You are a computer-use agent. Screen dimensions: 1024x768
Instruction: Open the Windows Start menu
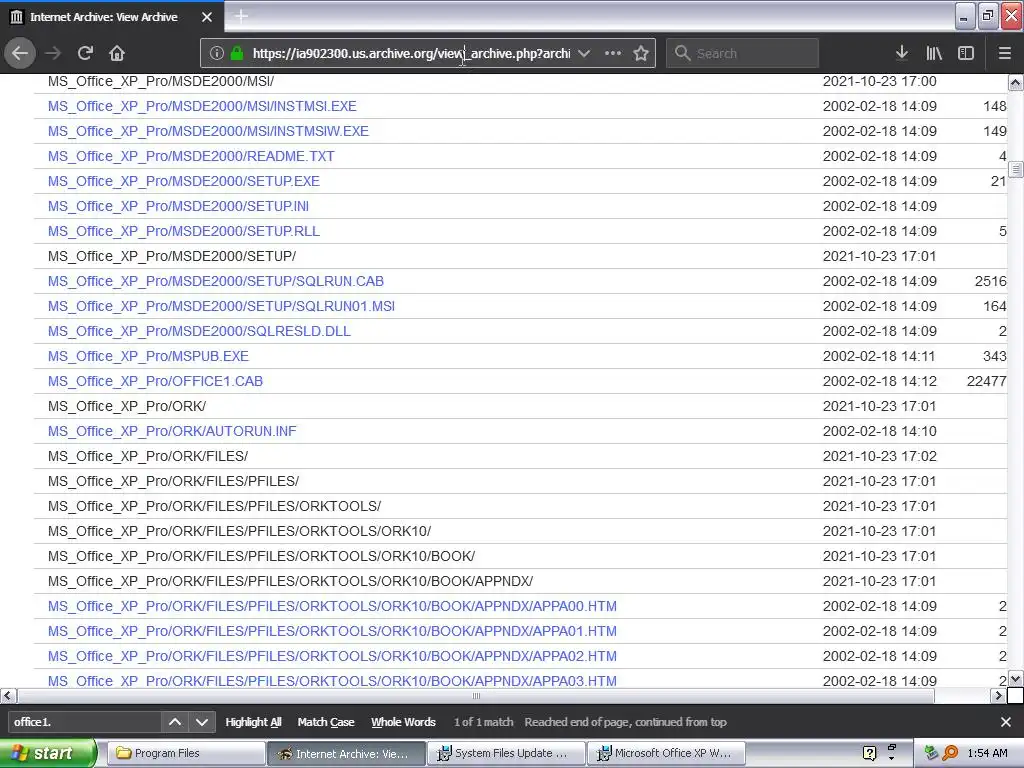point(47,753)
